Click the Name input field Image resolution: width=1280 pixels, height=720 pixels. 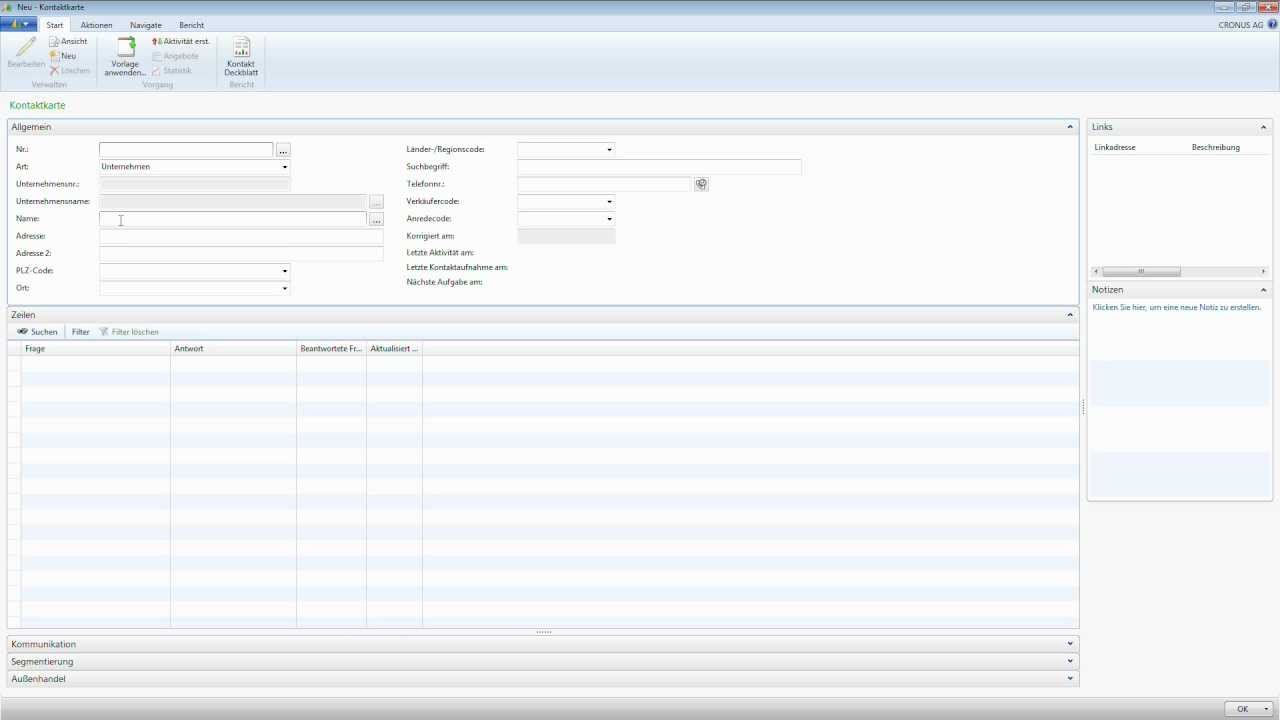233,219
